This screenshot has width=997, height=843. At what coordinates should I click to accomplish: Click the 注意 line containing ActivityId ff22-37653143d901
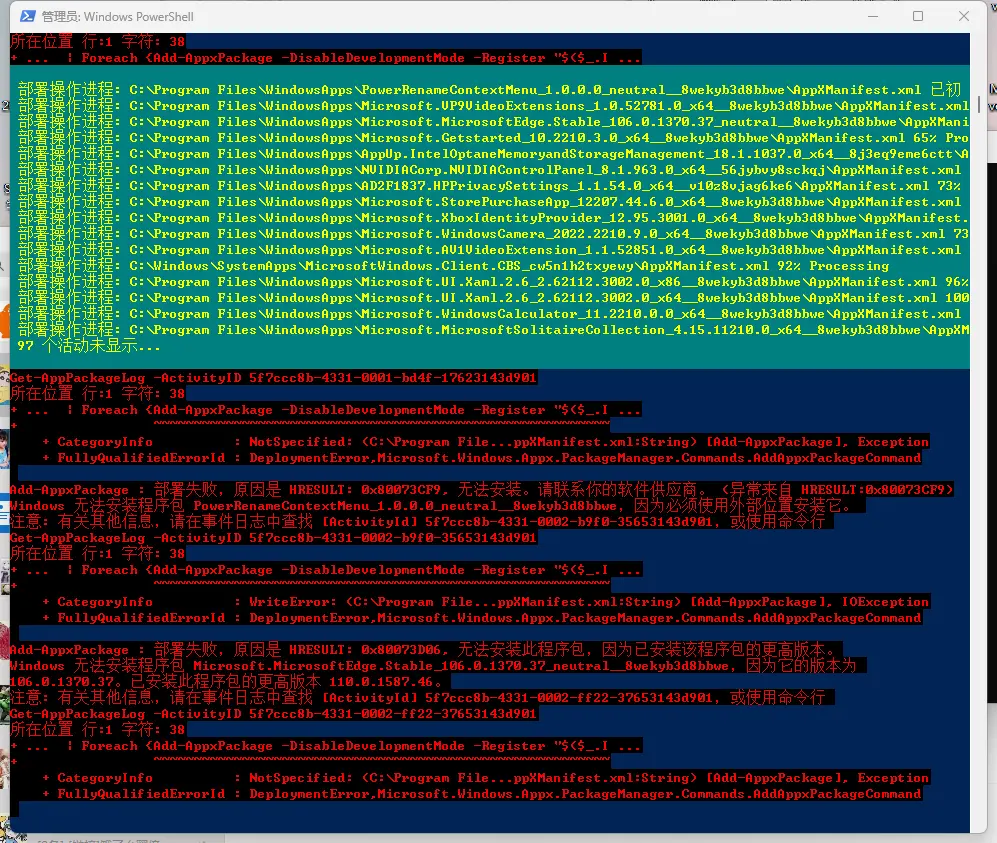418,697
